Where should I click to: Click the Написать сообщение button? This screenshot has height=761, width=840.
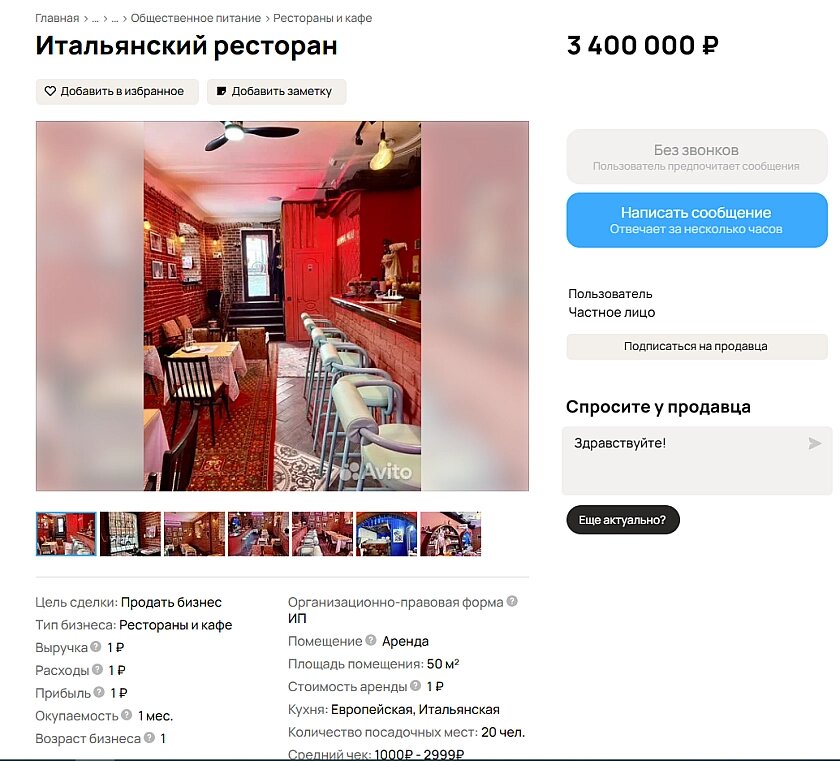[696, 220]
